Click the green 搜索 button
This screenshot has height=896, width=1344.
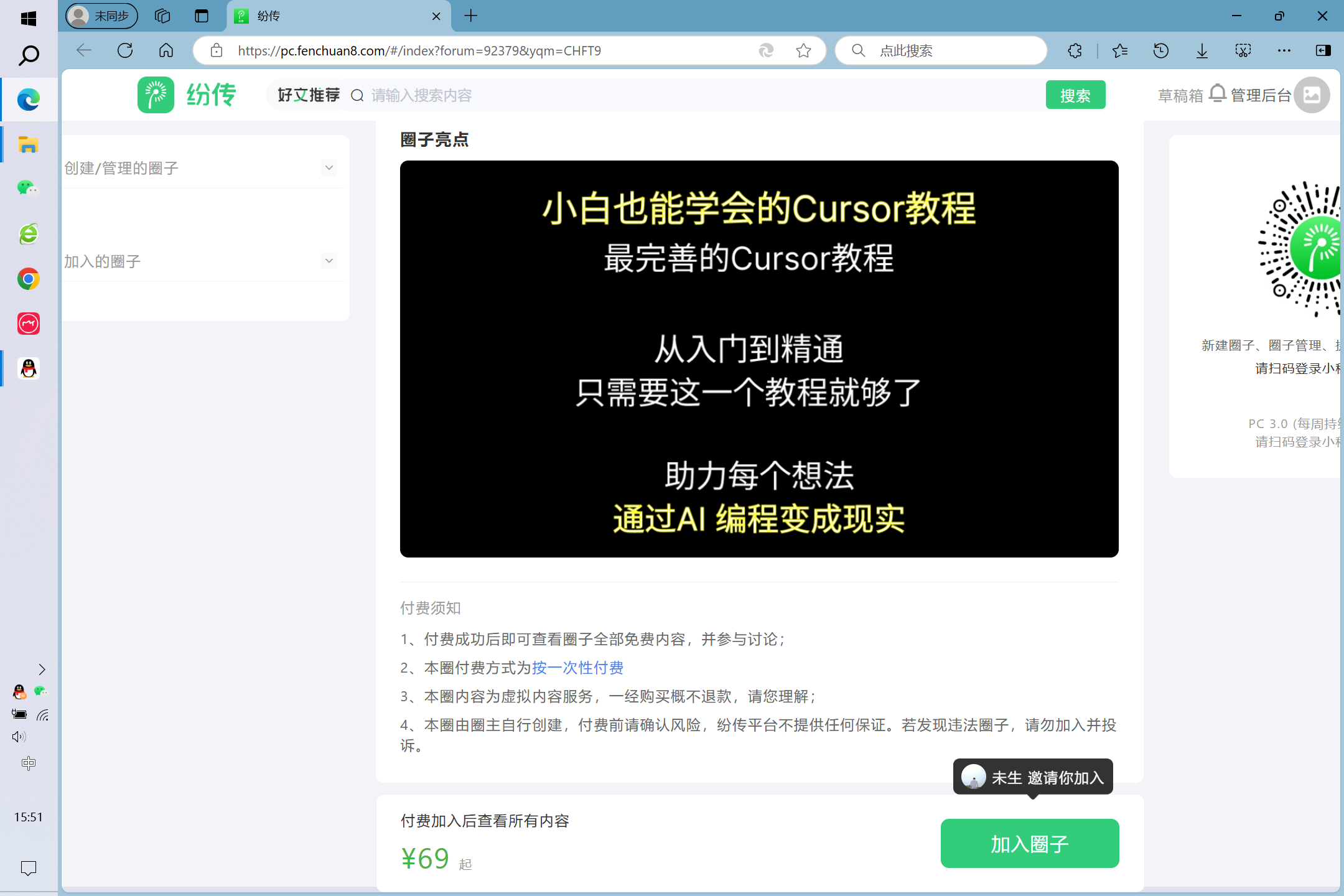point(1075,95)
